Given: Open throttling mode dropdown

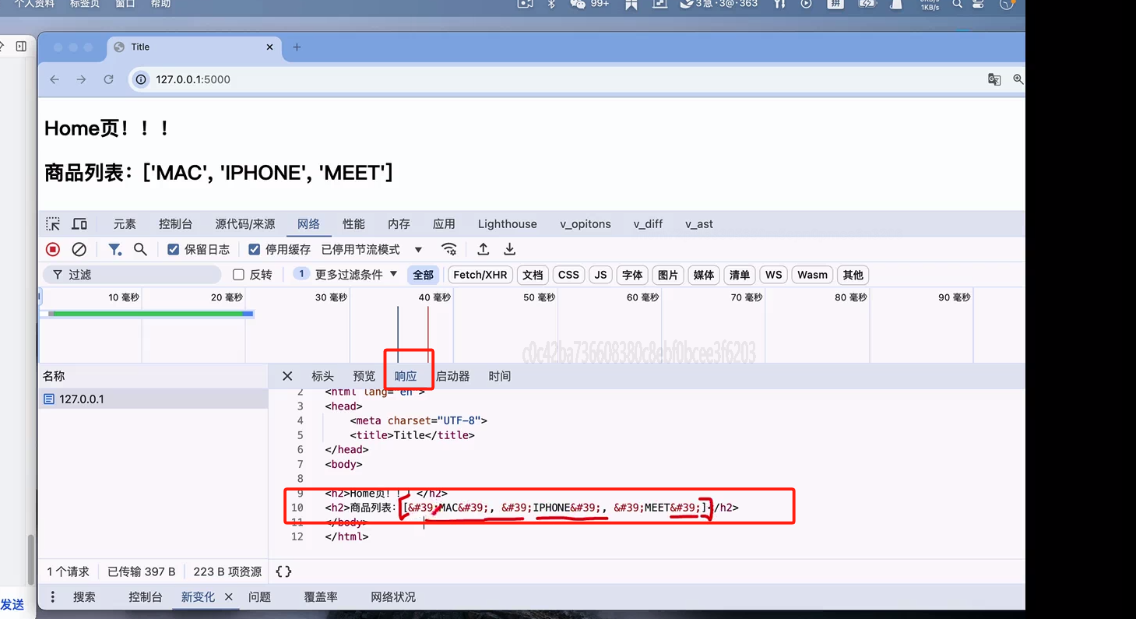Looking at the screenshot, I should point(371,249).
